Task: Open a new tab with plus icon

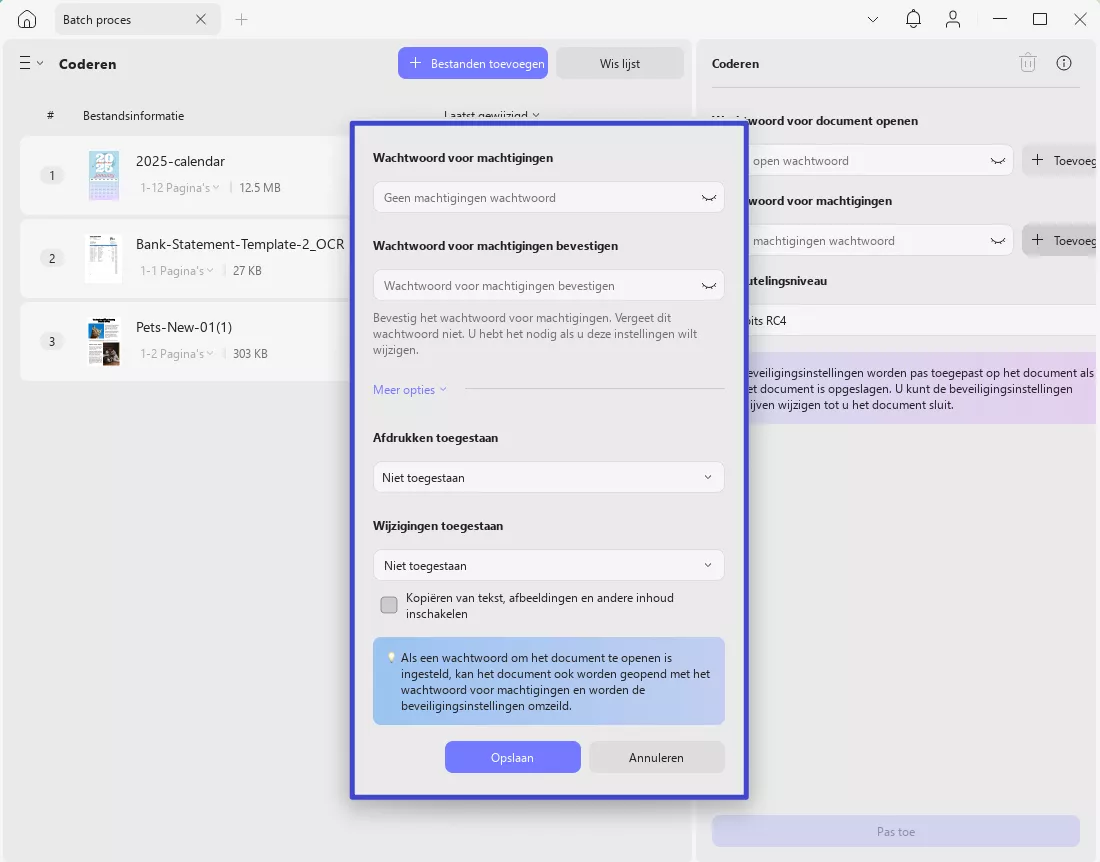Action: pyautogui.click(x=241, y=20)
